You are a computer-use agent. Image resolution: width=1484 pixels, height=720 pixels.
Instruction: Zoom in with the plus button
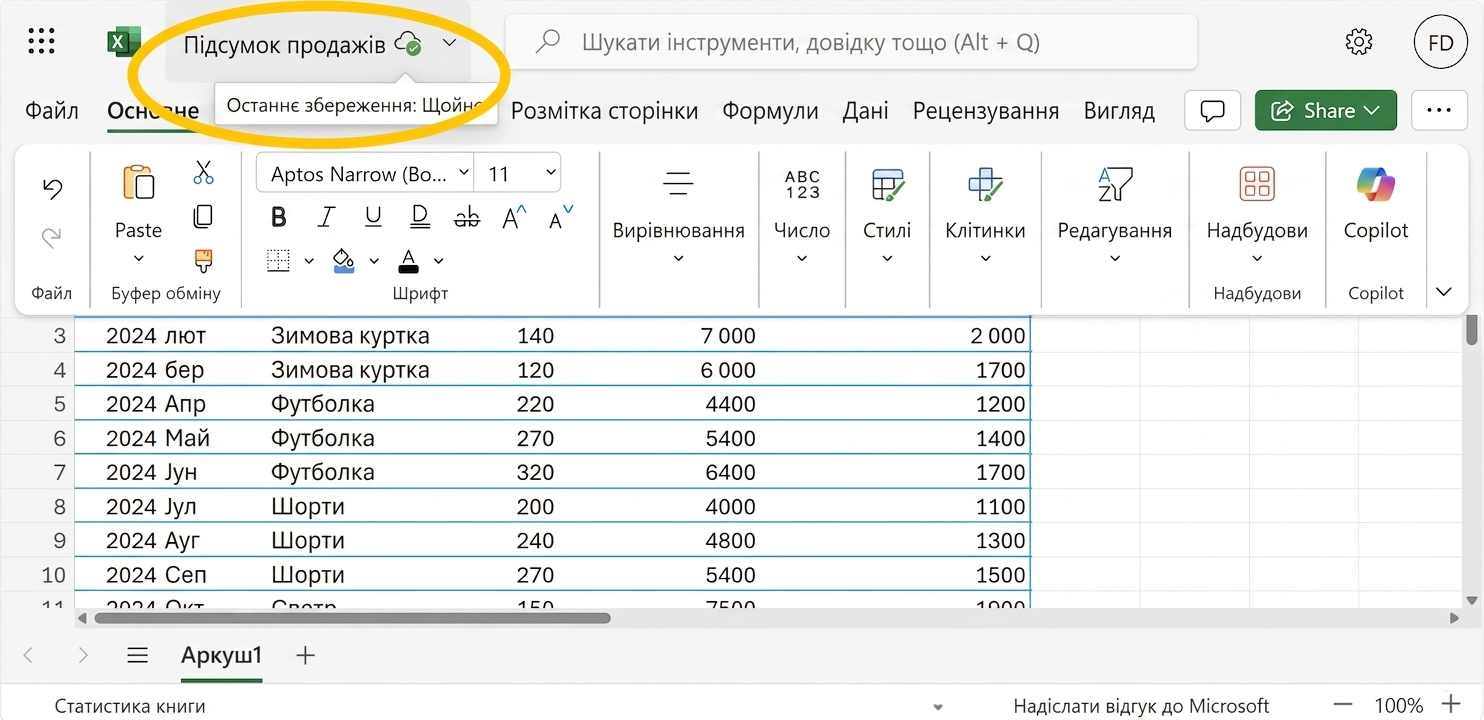click(1451, 705)
